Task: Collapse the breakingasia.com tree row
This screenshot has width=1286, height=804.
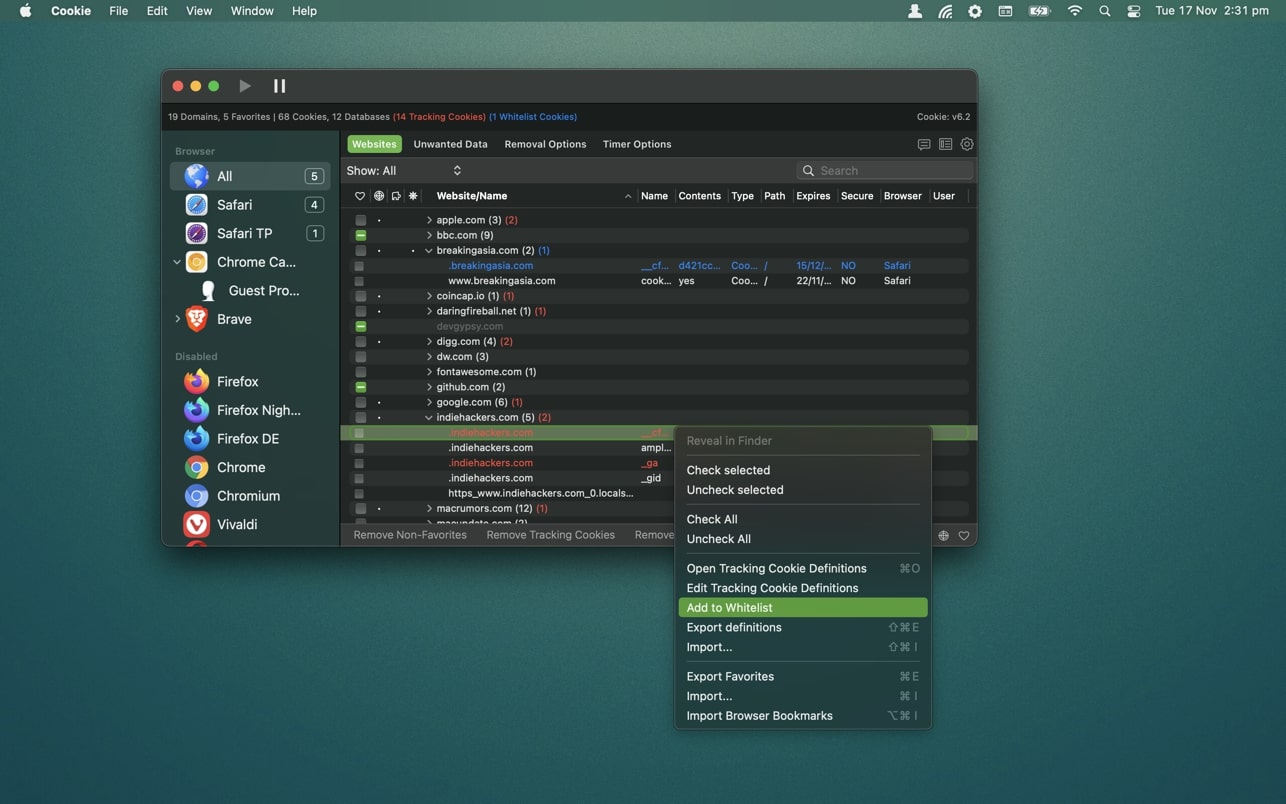Action: pyautogui.click(x=429, y=251)
